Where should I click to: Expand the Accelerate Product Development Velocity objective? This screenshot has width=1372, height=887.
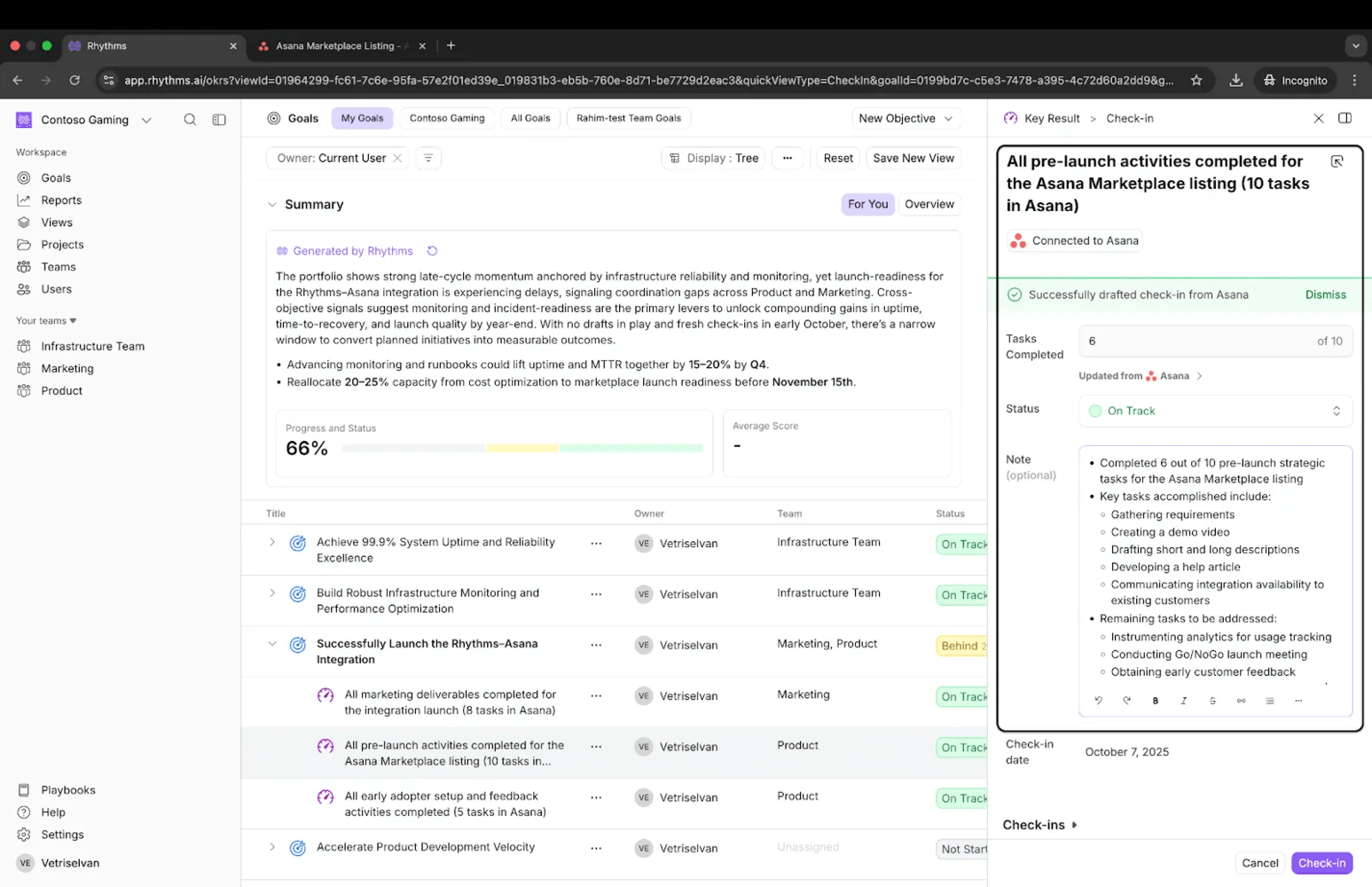(272, 847)
